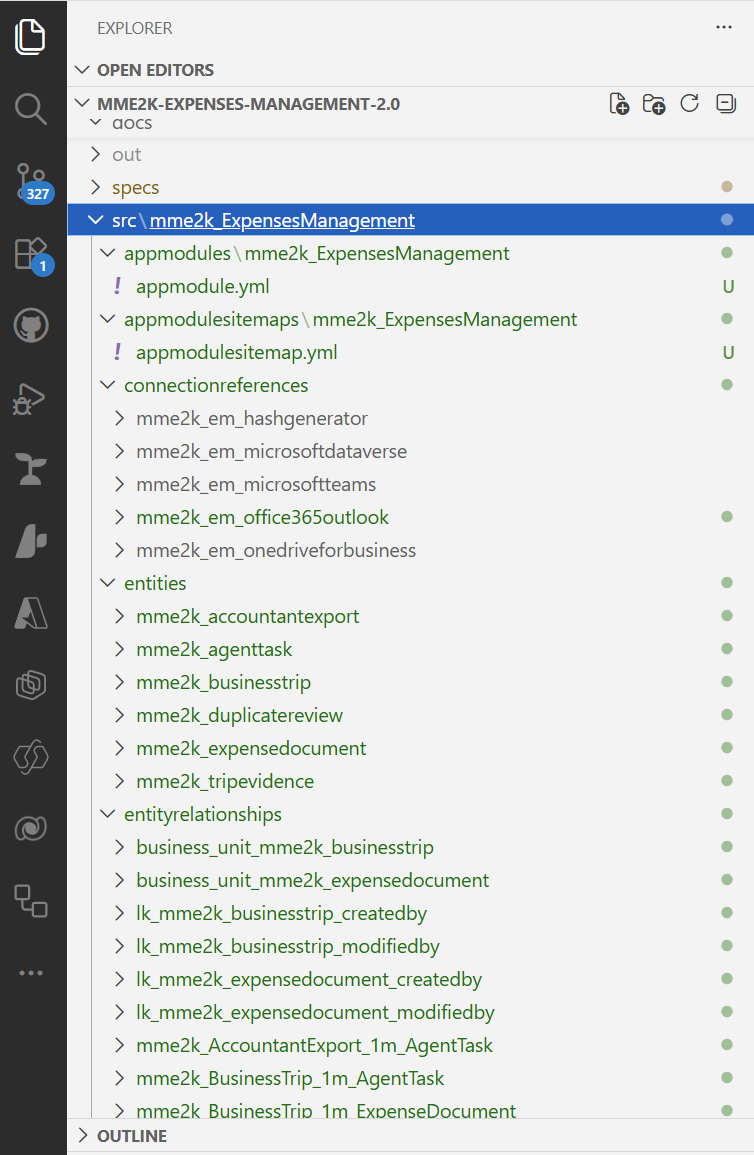754x1155 pixels.
Task: Click the EXPLORER panel title
Action: coord(135,28)
